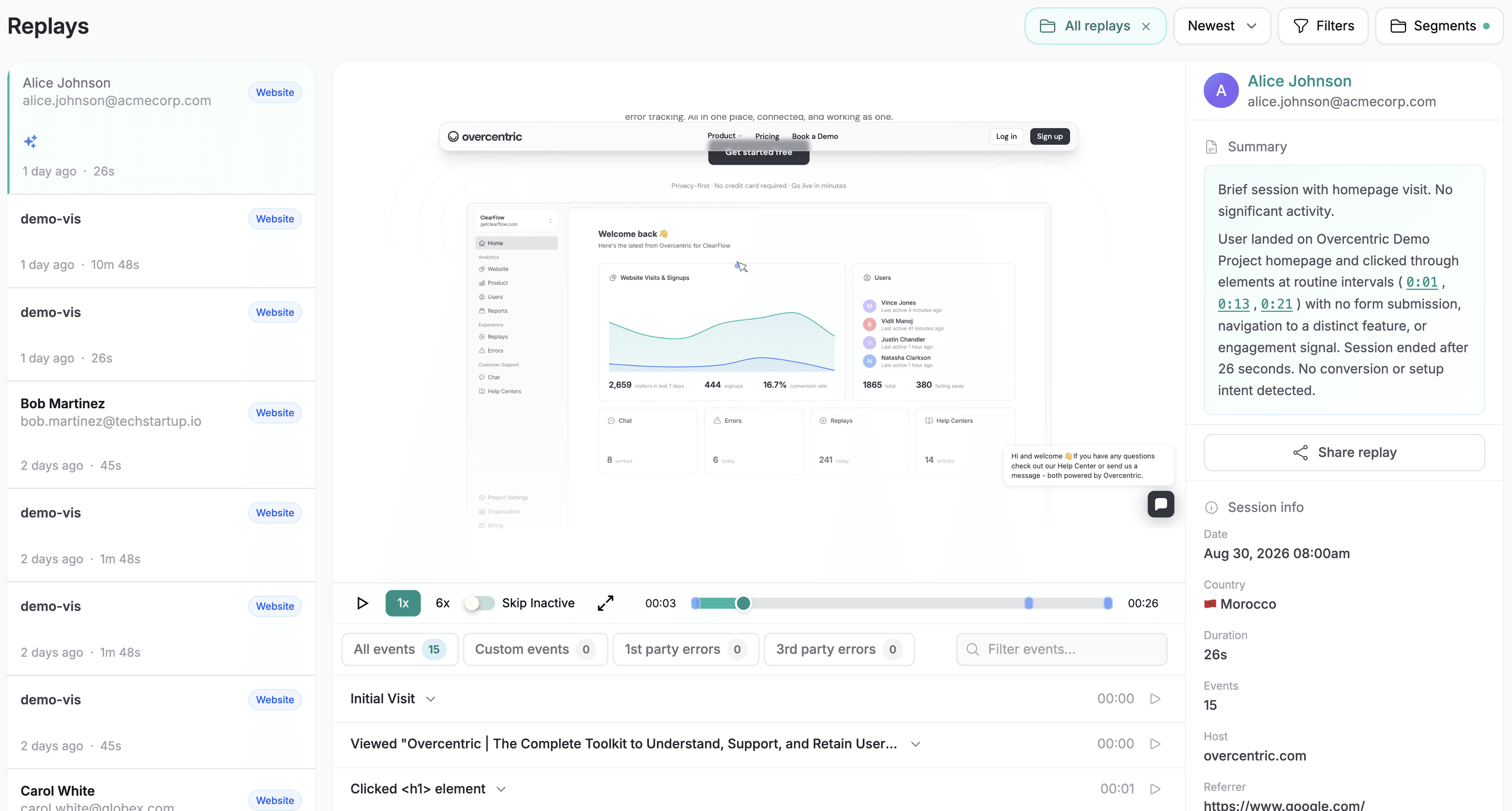This screenshot has height=811, width=1512.
Task: Click the referrer google.com link
Action: click(1284, 805)
